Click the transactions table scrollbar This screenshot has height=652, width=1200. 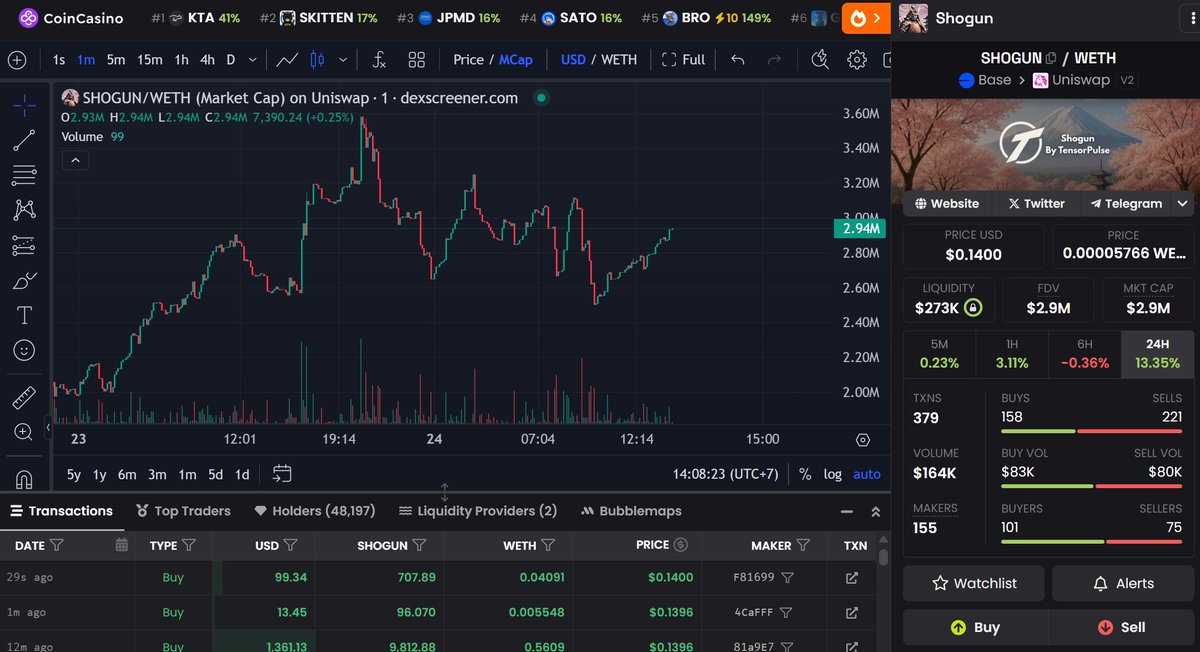[883, 558]
